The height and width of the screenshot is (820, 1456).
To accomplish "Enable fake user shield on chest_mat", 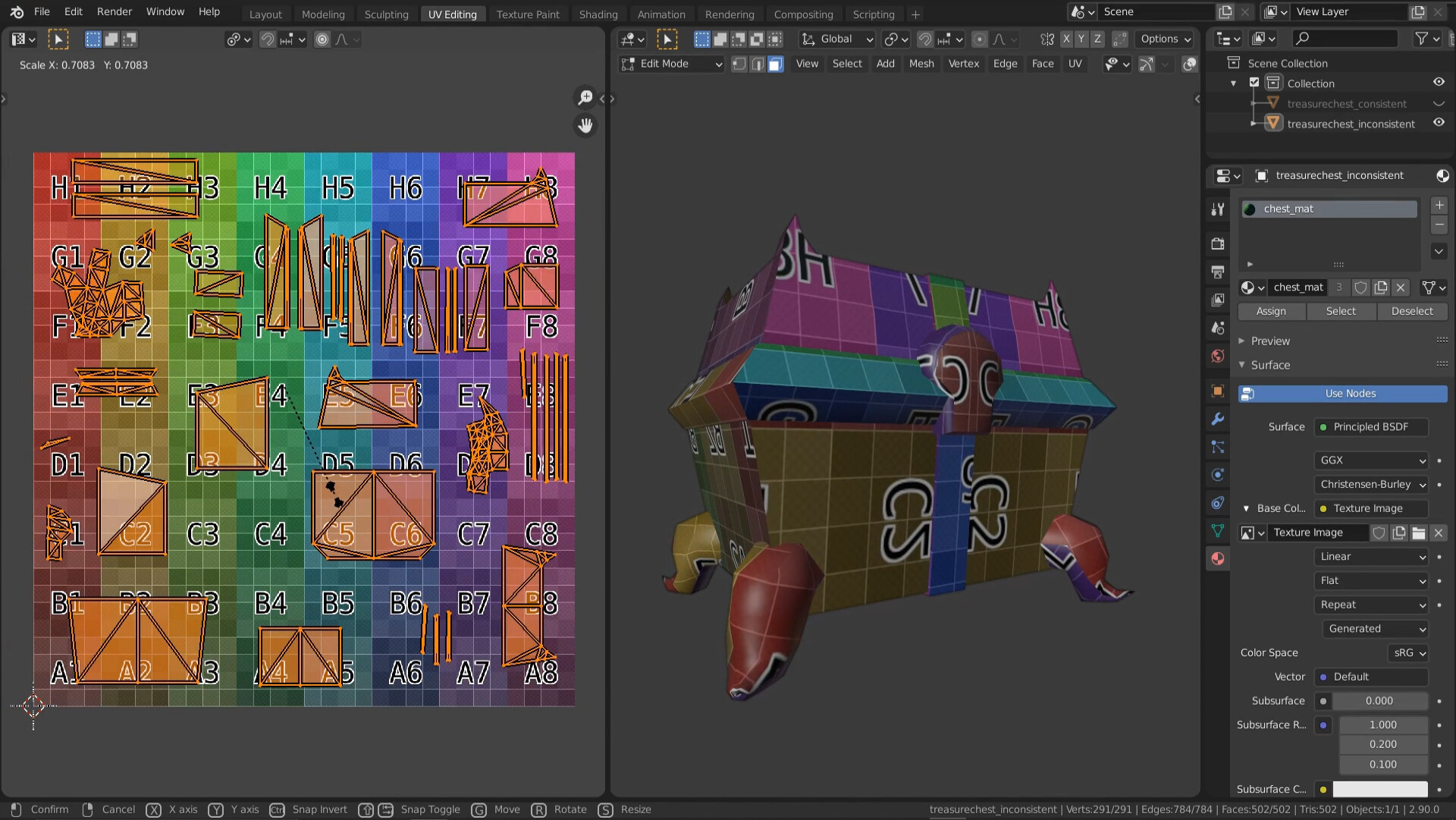I will [x=1361, y=287].
